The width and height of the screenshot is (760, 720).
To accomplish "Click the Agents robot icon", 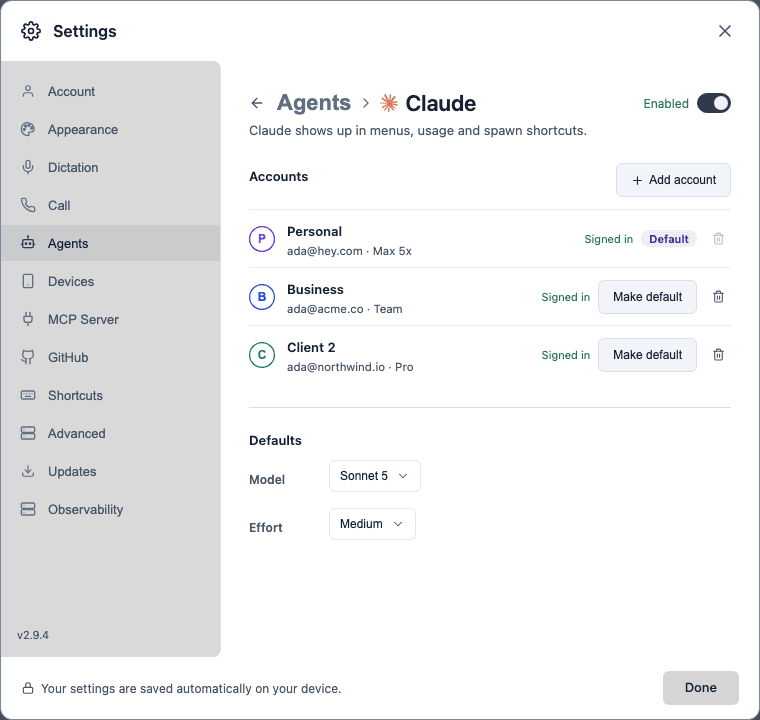I will [x=28, y=242].
